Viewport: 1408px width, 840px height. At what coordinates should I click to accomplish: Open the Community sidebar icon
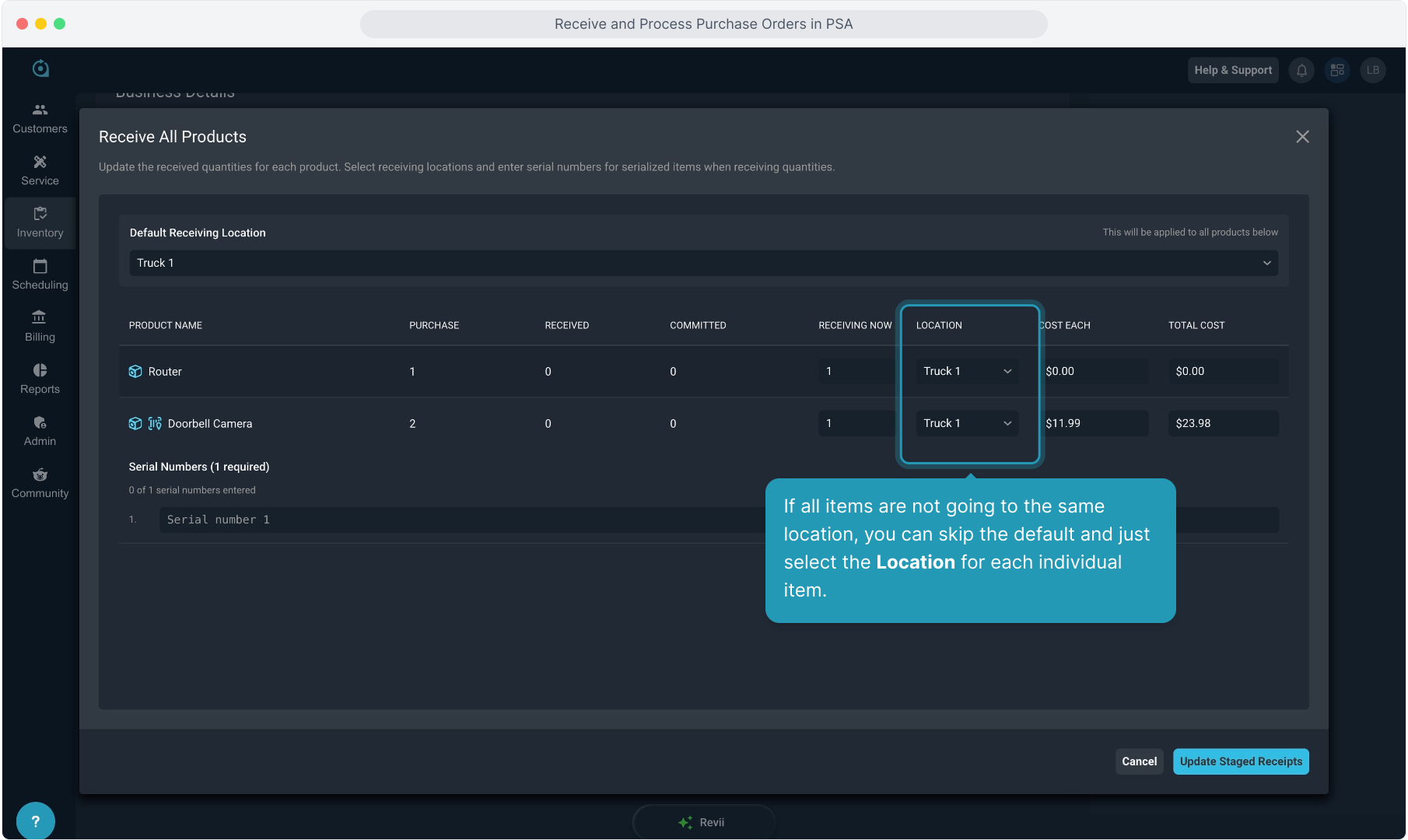coord(40,475)
